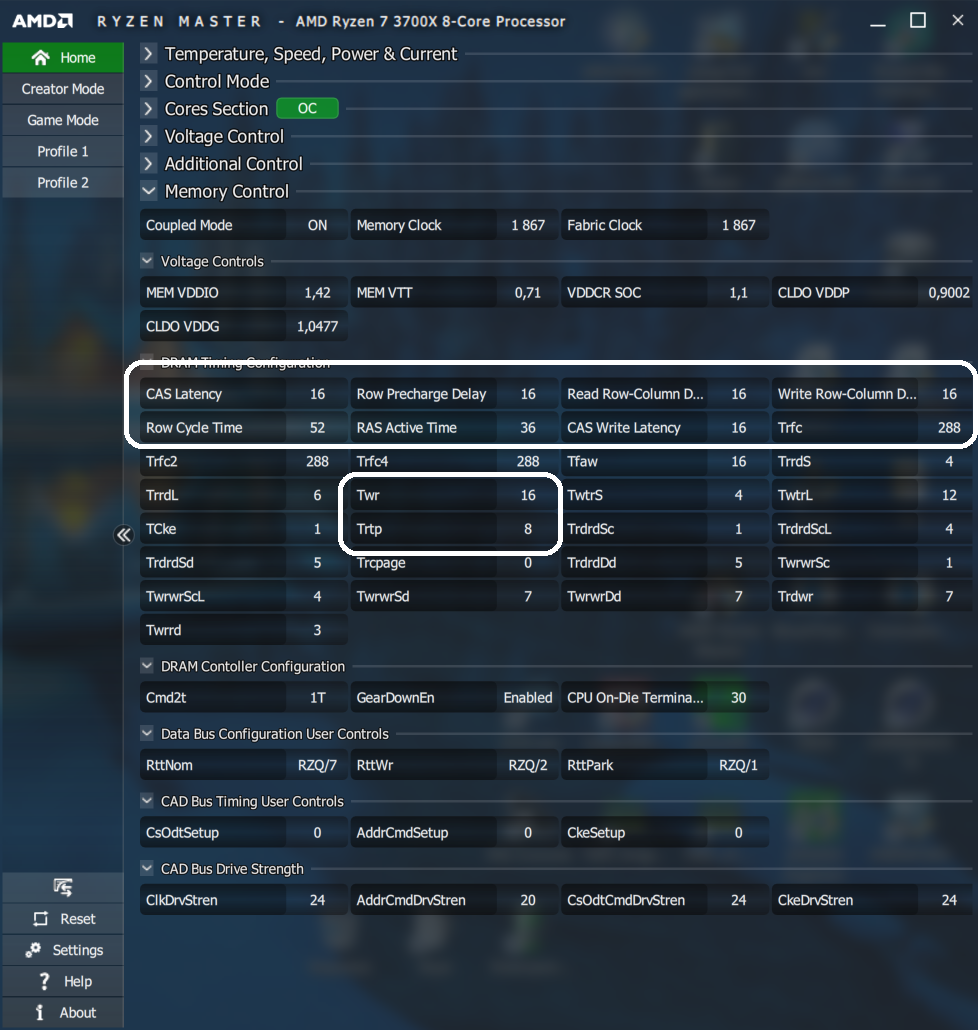Expand the Cores Section chevron
This screenshot has height=1030, width=978.
148,109
